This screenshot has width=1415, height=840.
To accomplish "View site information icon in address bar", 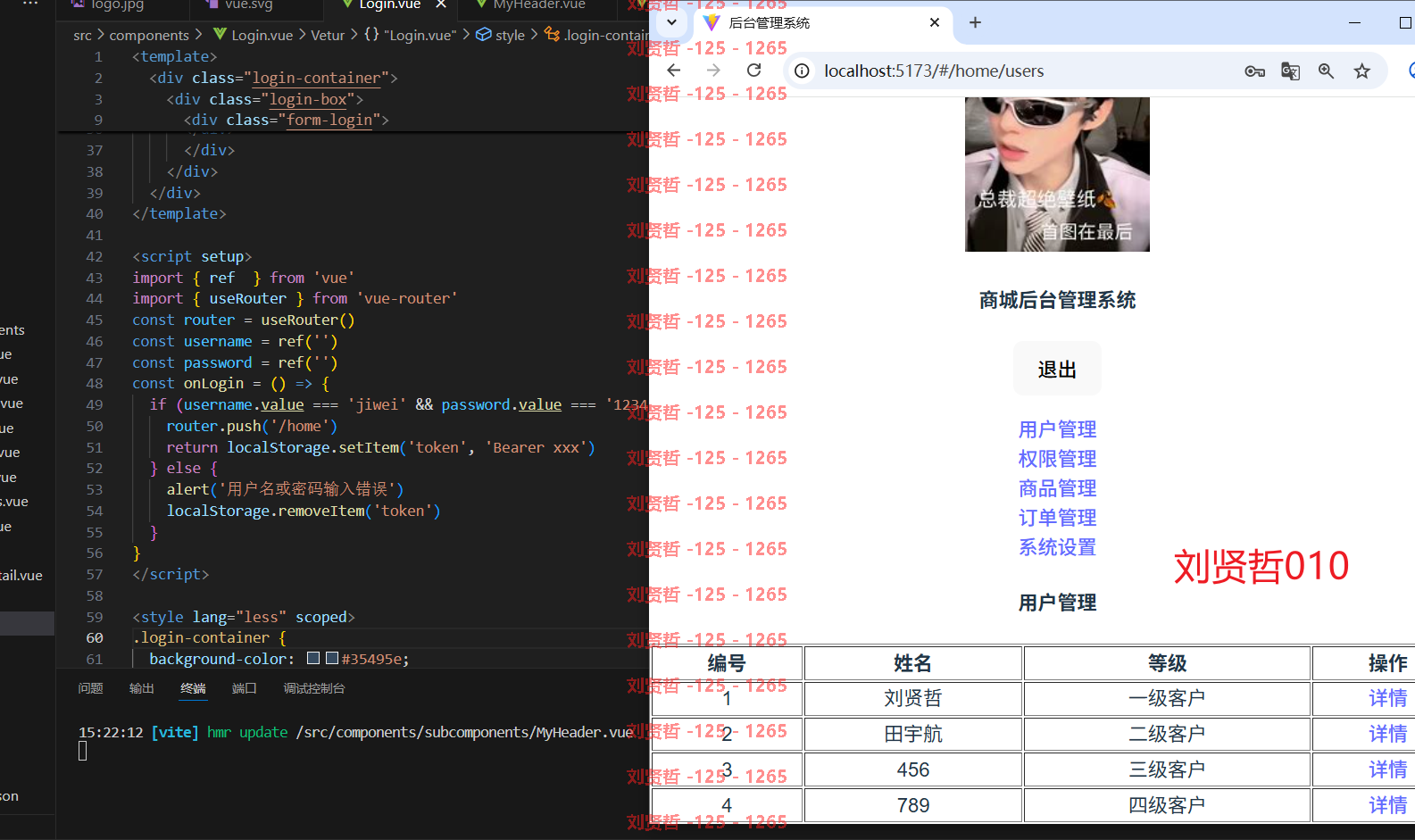I will [x=803, y=71].
